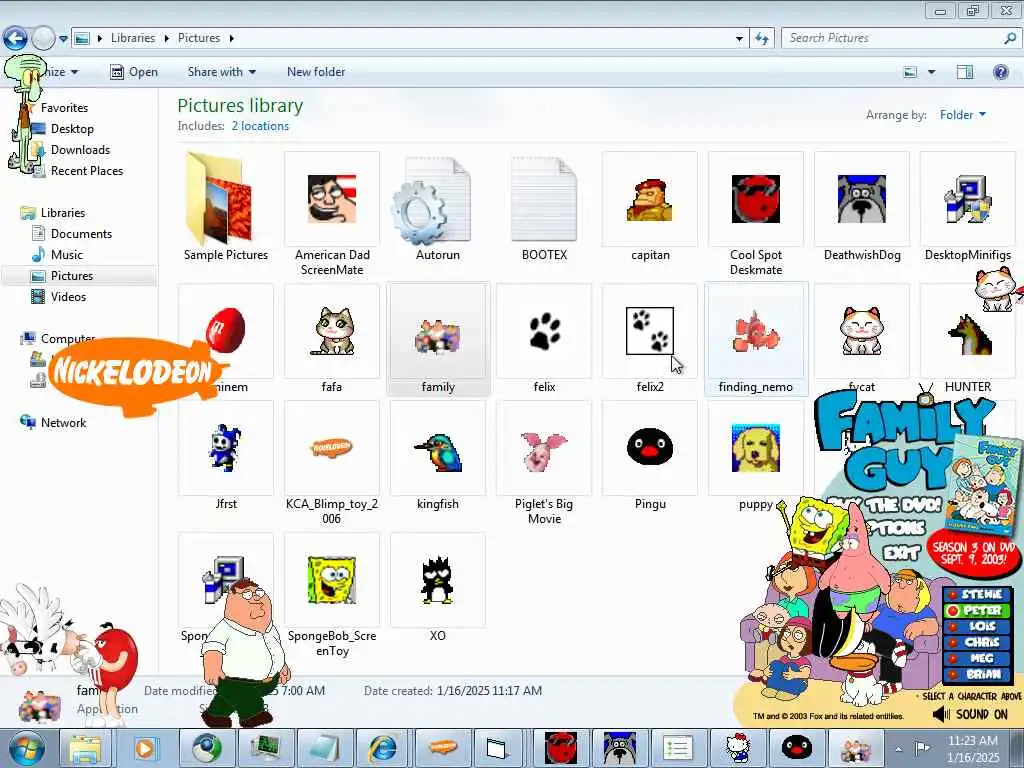Select Computer in the navigation pane

pos(67,338)
